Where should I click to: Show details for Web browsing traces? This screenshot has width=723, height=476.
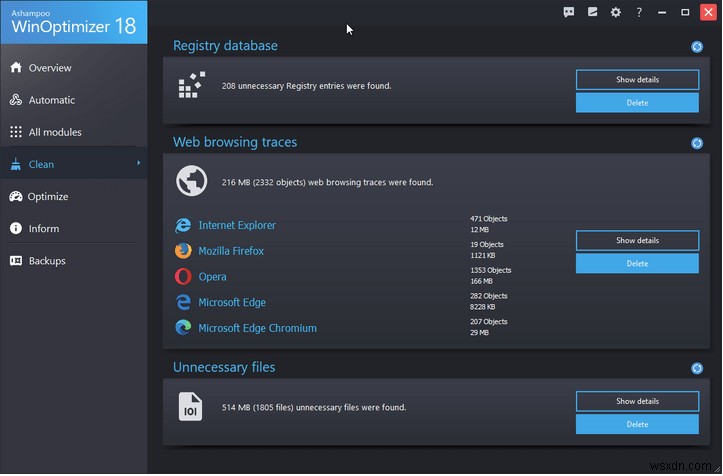637,241
